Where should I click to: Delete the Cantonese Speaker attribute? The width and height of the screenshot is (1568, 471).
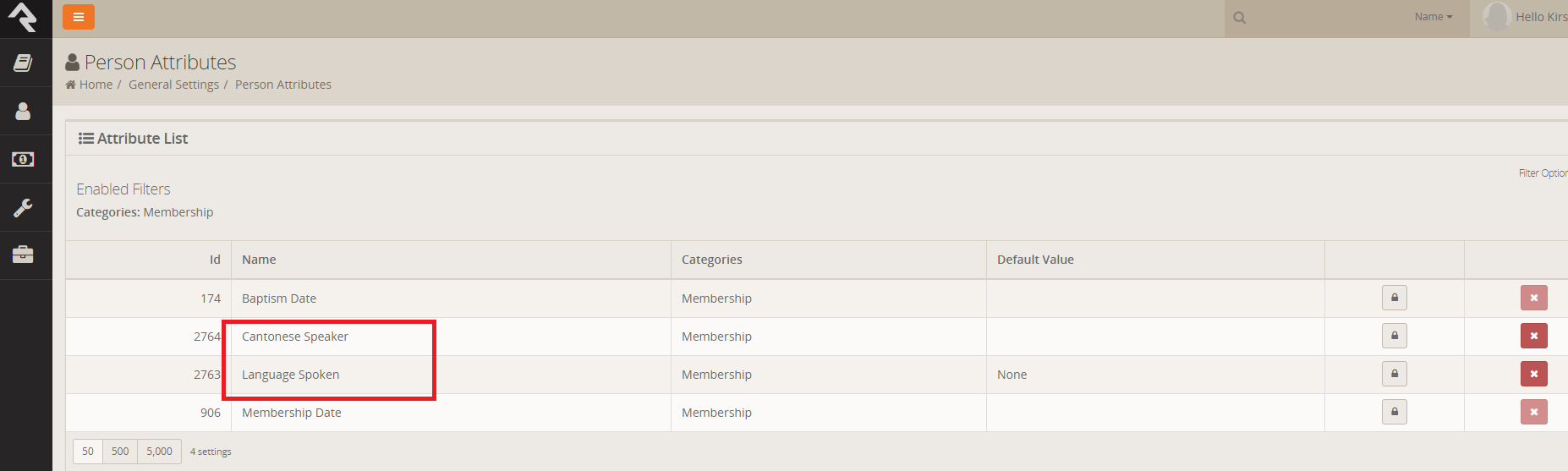(1534, 336)
